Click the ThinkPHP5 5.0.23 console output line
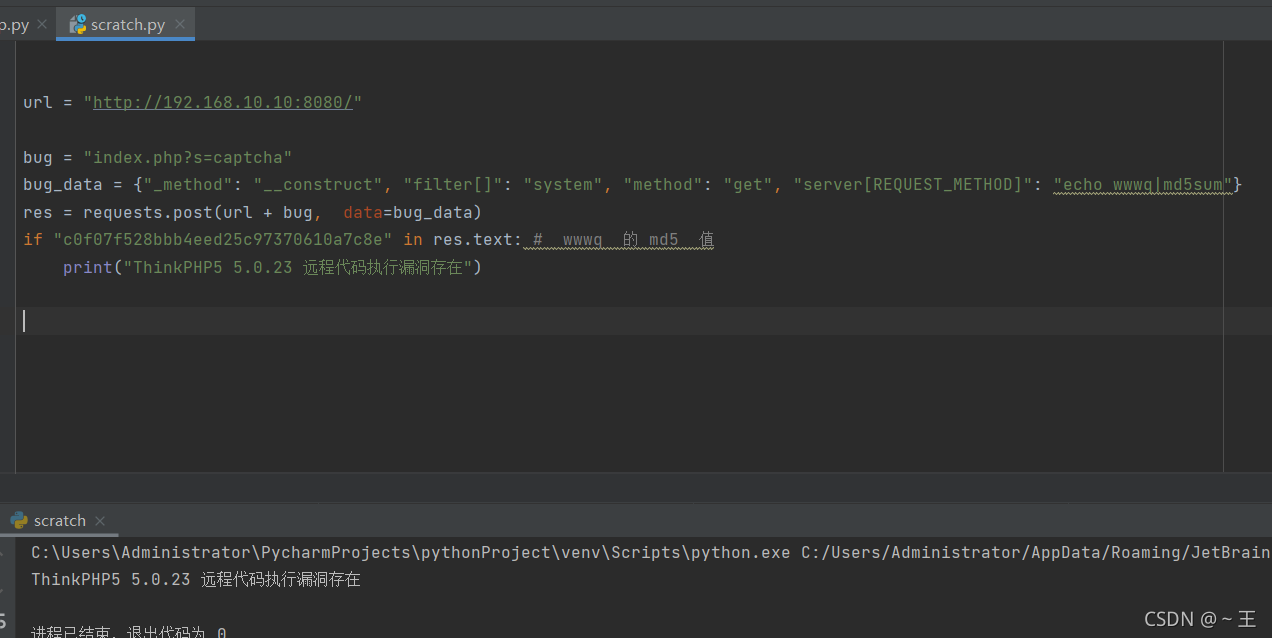Screen dimensions: 1272x638 point(196,579)
